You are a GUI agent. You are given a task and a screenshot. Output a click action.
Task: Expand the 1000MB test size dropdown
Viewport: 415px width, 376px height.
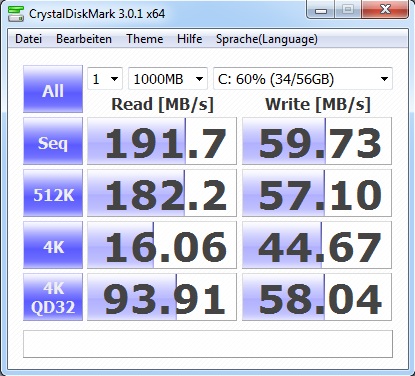coord(168,79)
